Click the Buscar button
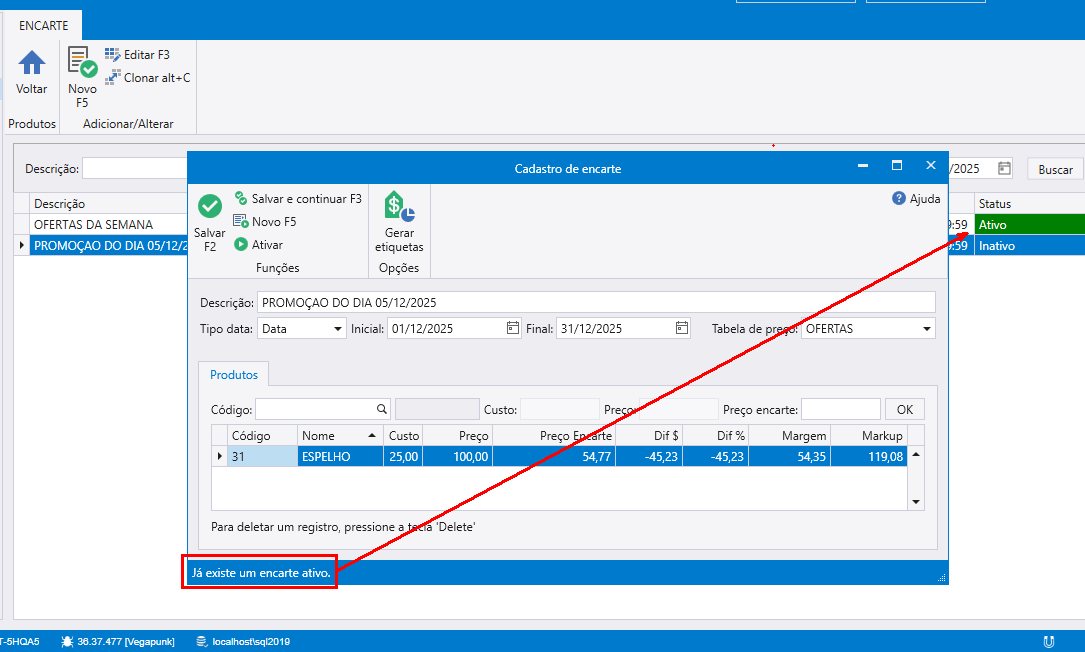Viewport: 1085px width, 652px height. [1054, 170]
